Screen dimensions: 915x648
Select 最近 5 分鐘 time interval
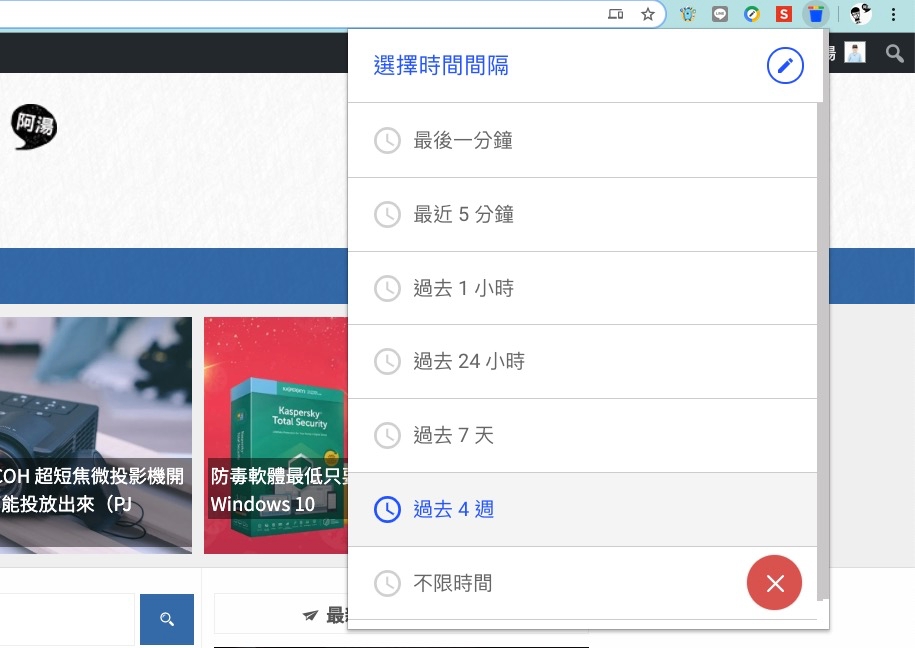[x=582, y=214]
